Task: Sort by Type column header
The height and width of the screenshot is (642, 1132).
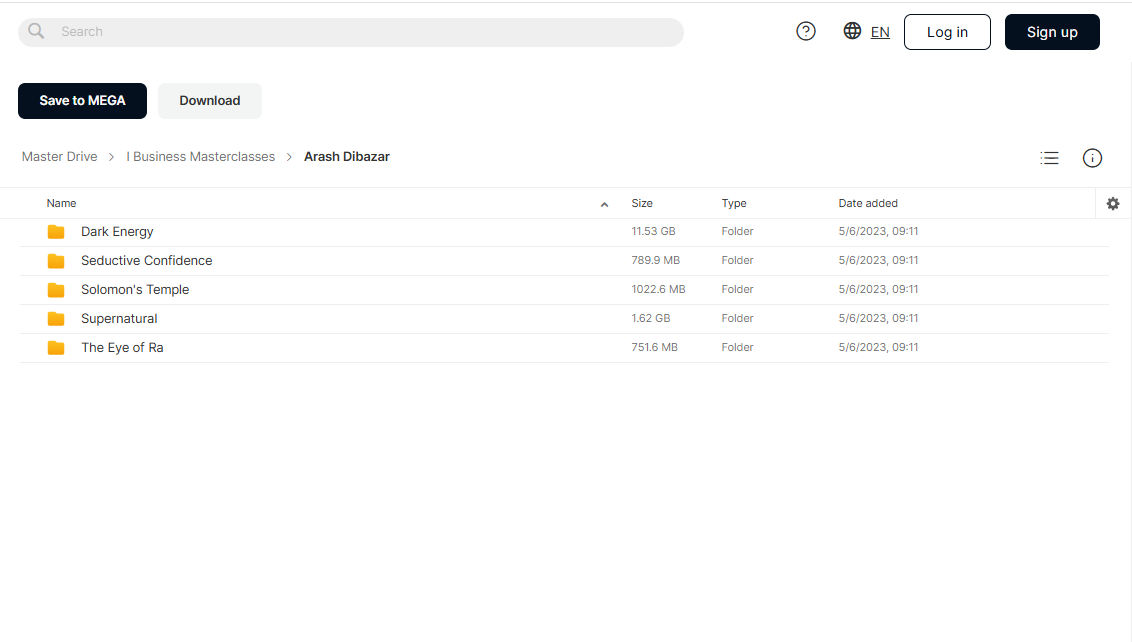Action: 734,204
